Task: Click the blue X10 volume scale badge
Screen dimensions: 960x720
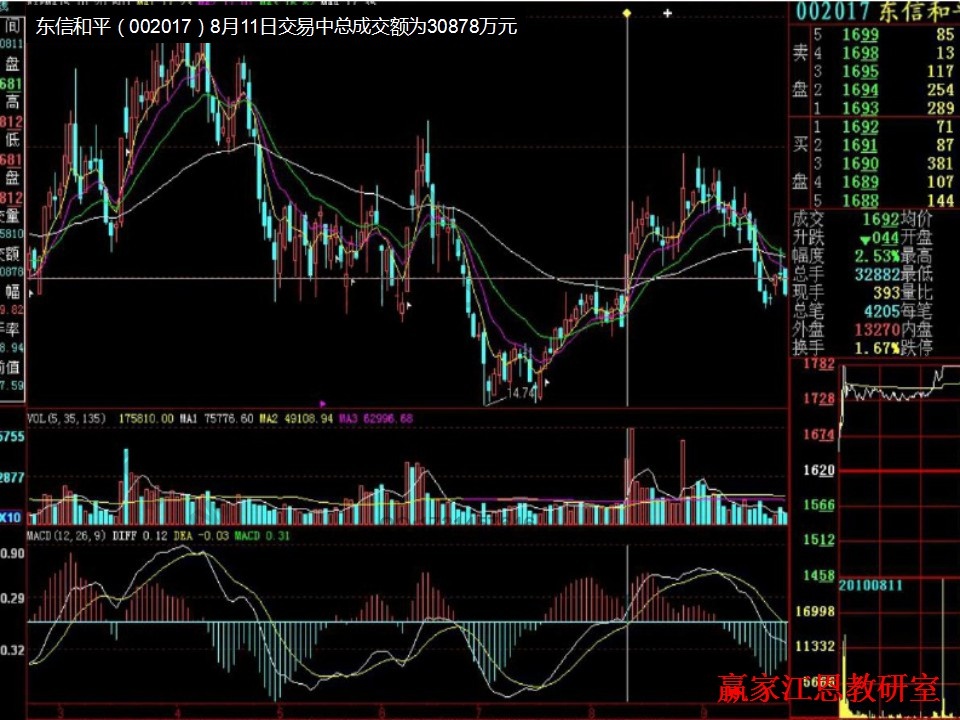Action: (12, 518)
